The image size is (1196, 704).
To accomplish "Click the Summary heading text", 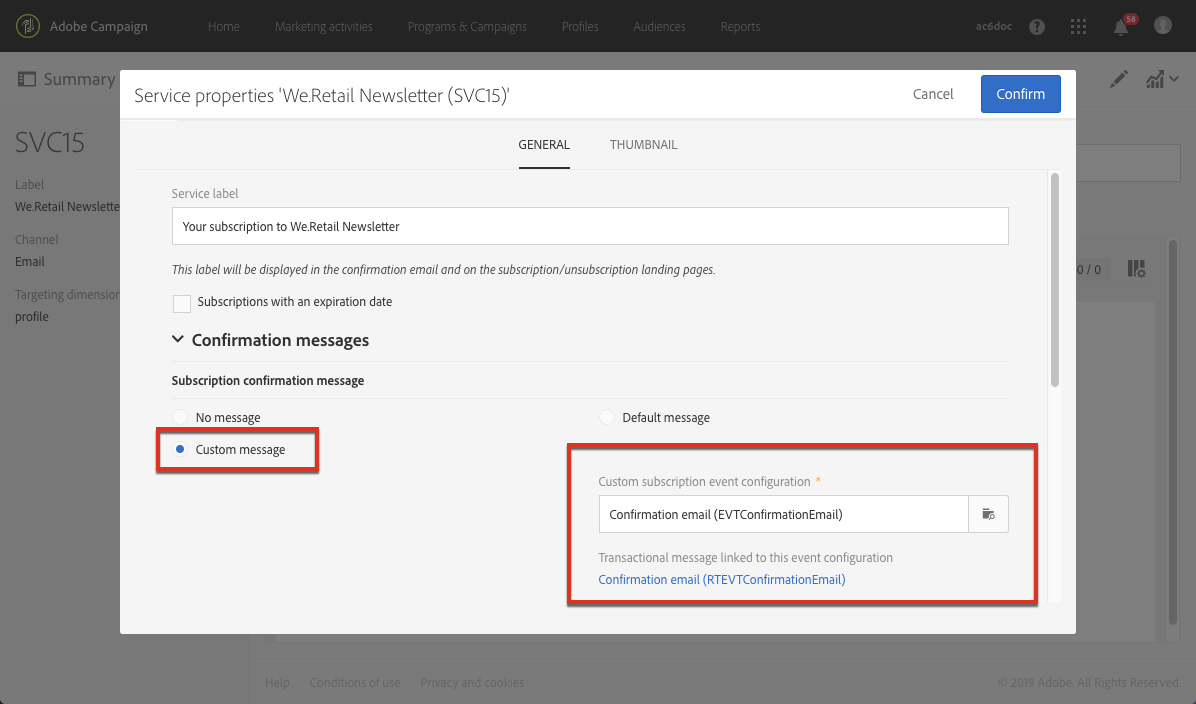I will [79, 79].
